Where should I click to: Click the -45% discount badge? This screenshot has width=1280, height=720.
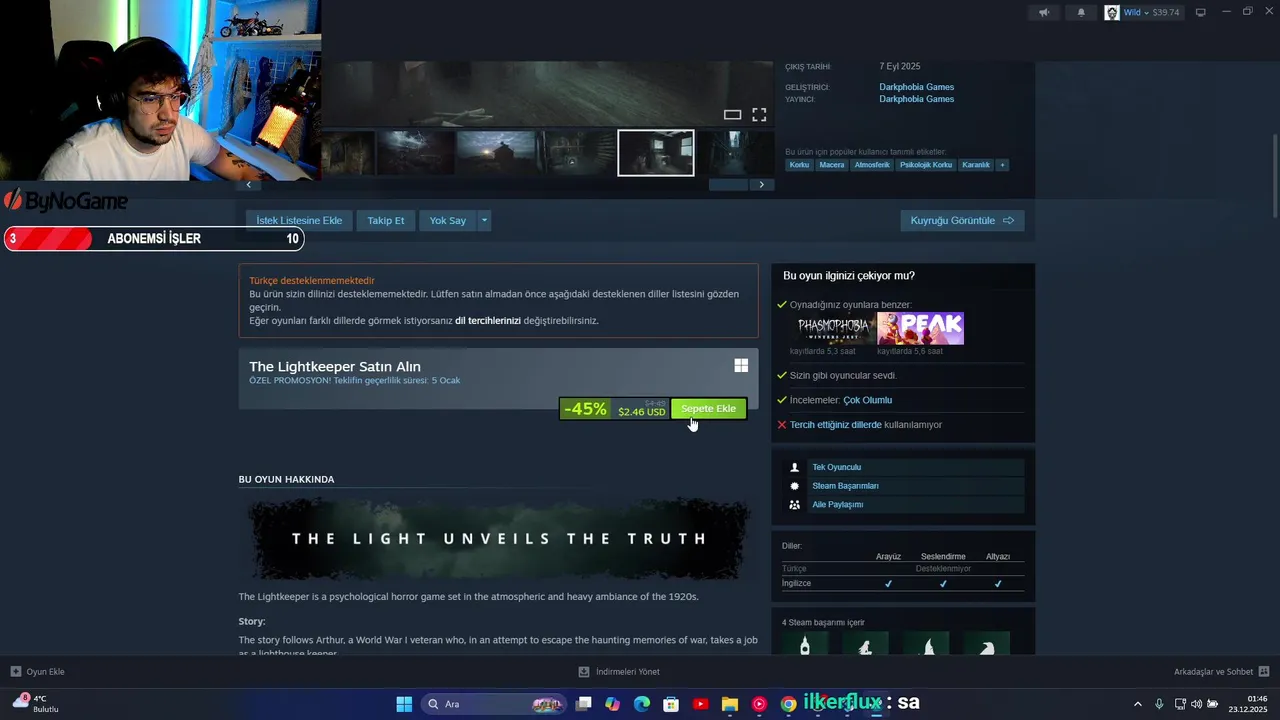coord(585,409)
